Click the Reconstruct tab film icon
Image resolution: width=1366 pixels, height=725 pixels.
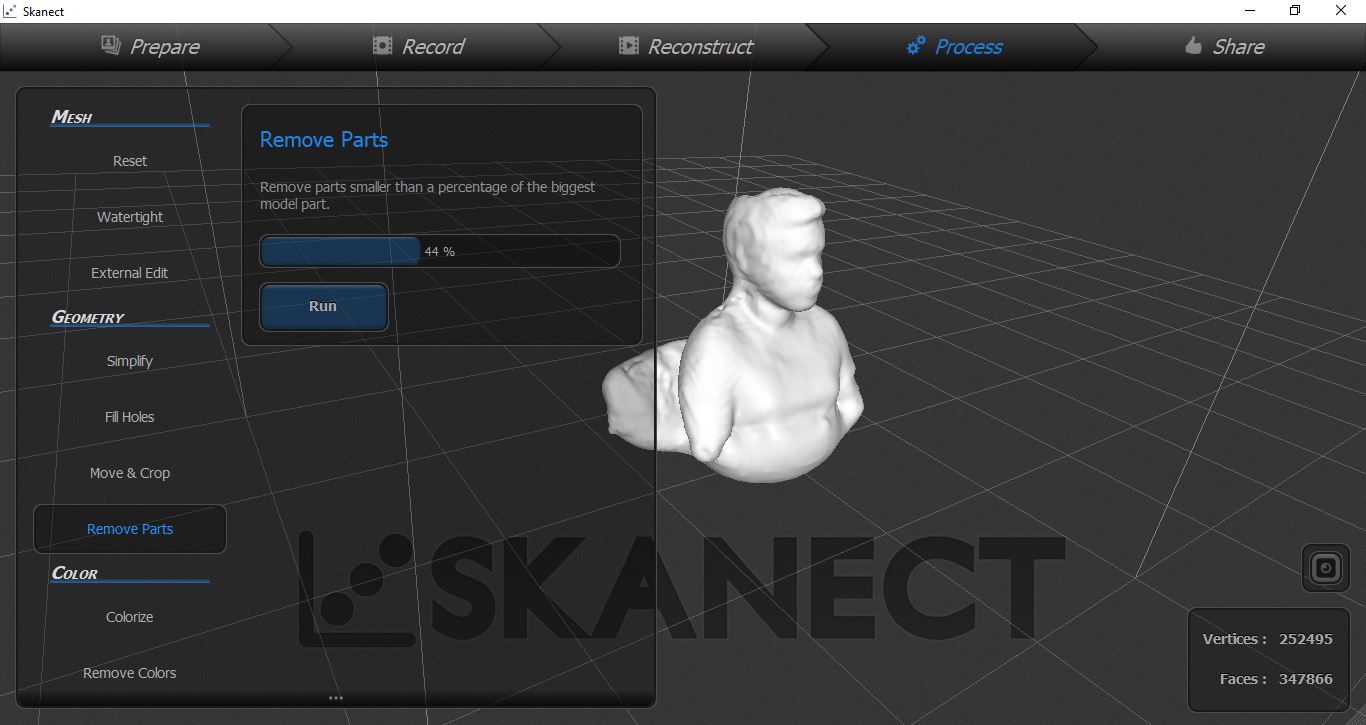point(628,45)
